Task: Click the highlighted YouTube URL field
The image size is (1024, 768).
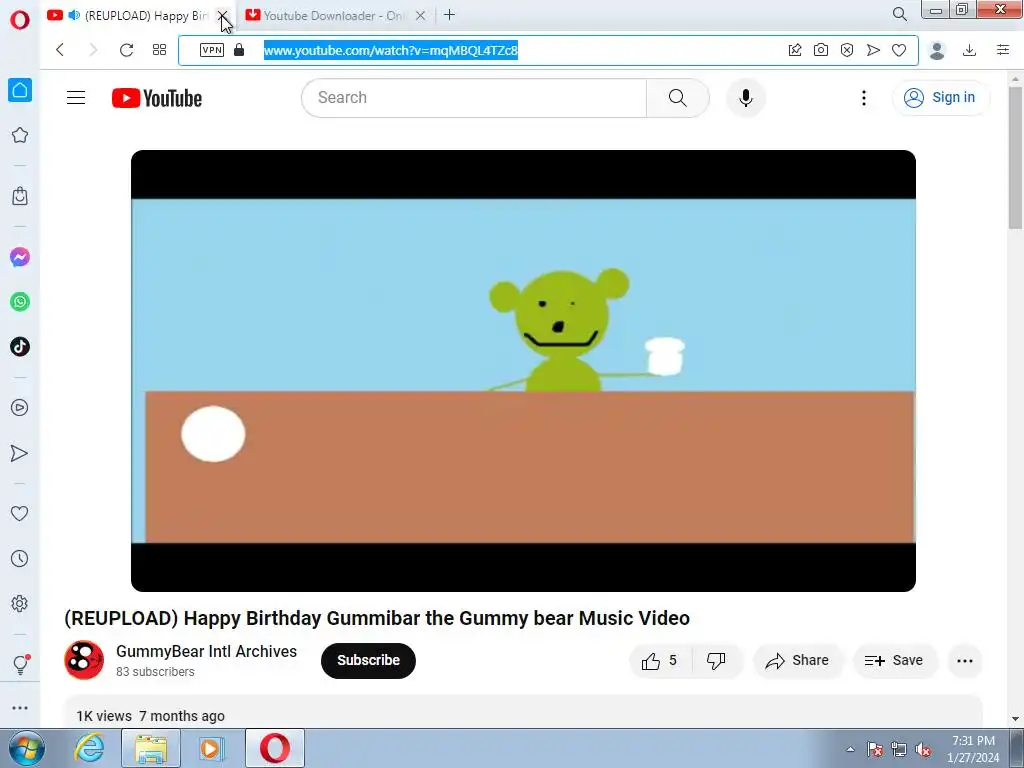Action: click(x=391, y=50)
